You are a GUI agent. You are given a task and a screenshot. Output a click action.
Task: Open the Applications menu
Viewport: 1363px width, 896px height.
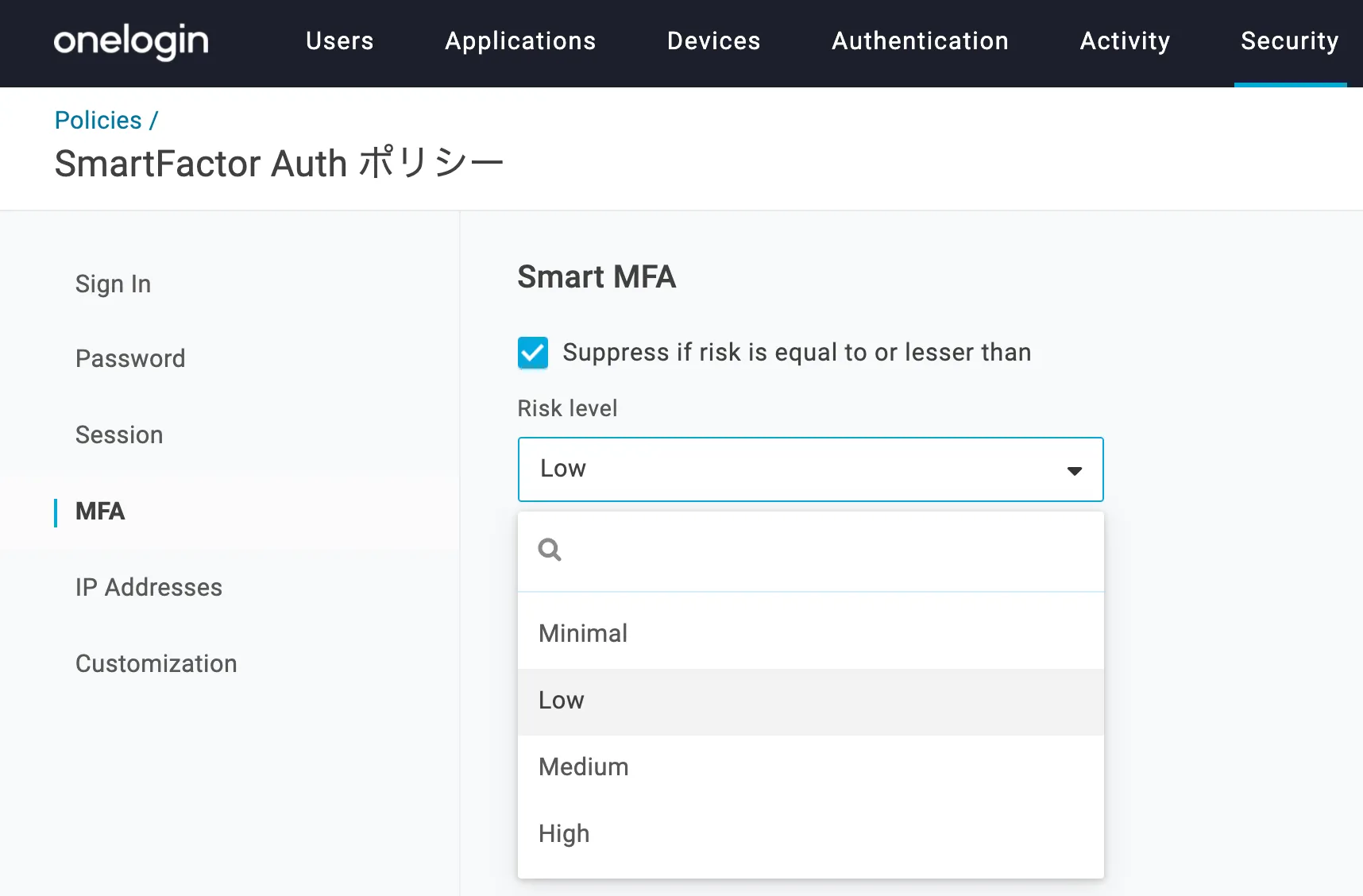[520, 41]
